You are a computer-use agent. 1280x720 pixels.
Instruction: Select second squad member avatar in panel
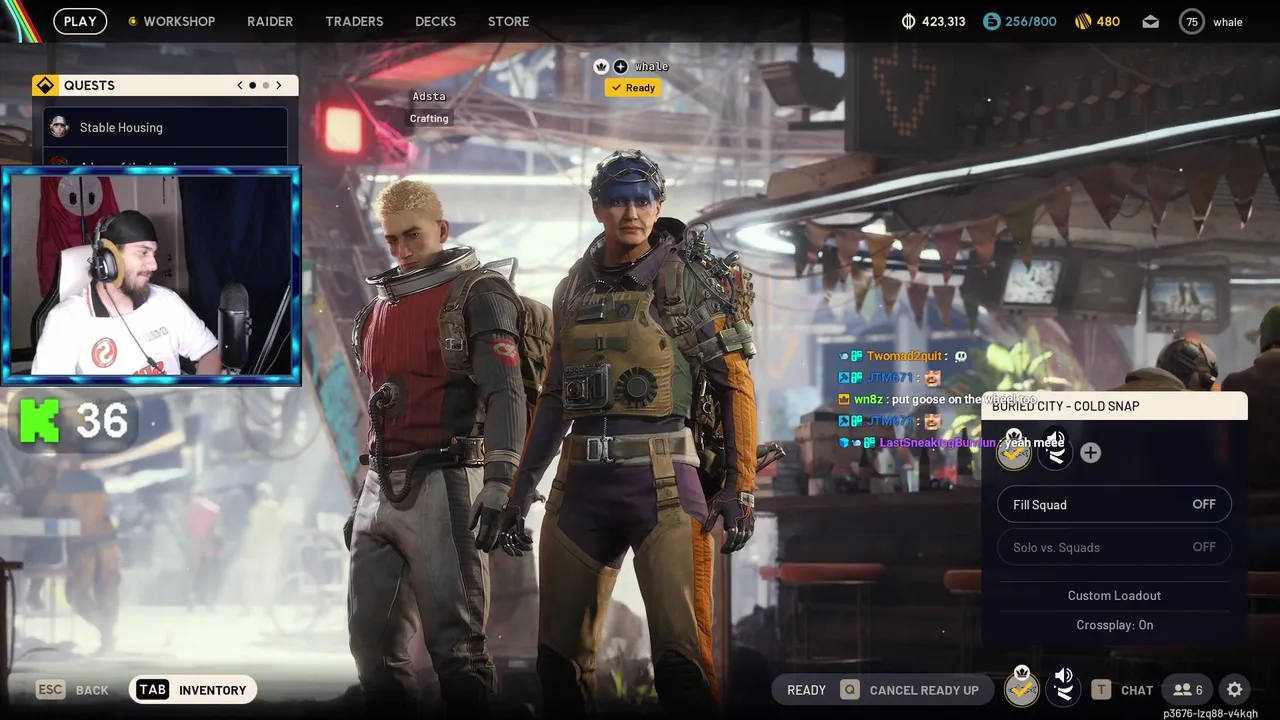click(x=1055, y=452)
